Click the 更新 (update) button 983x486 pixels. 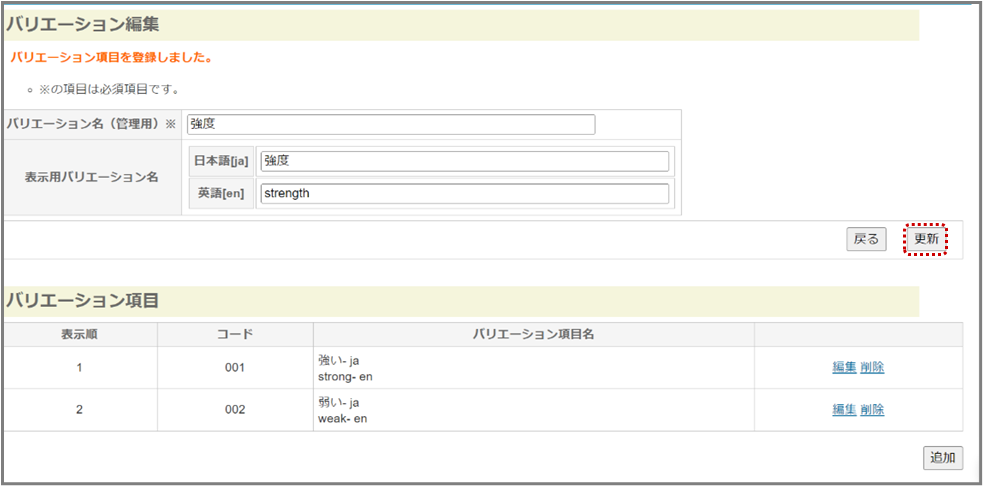pyautogui.click(x=925, y=239)
